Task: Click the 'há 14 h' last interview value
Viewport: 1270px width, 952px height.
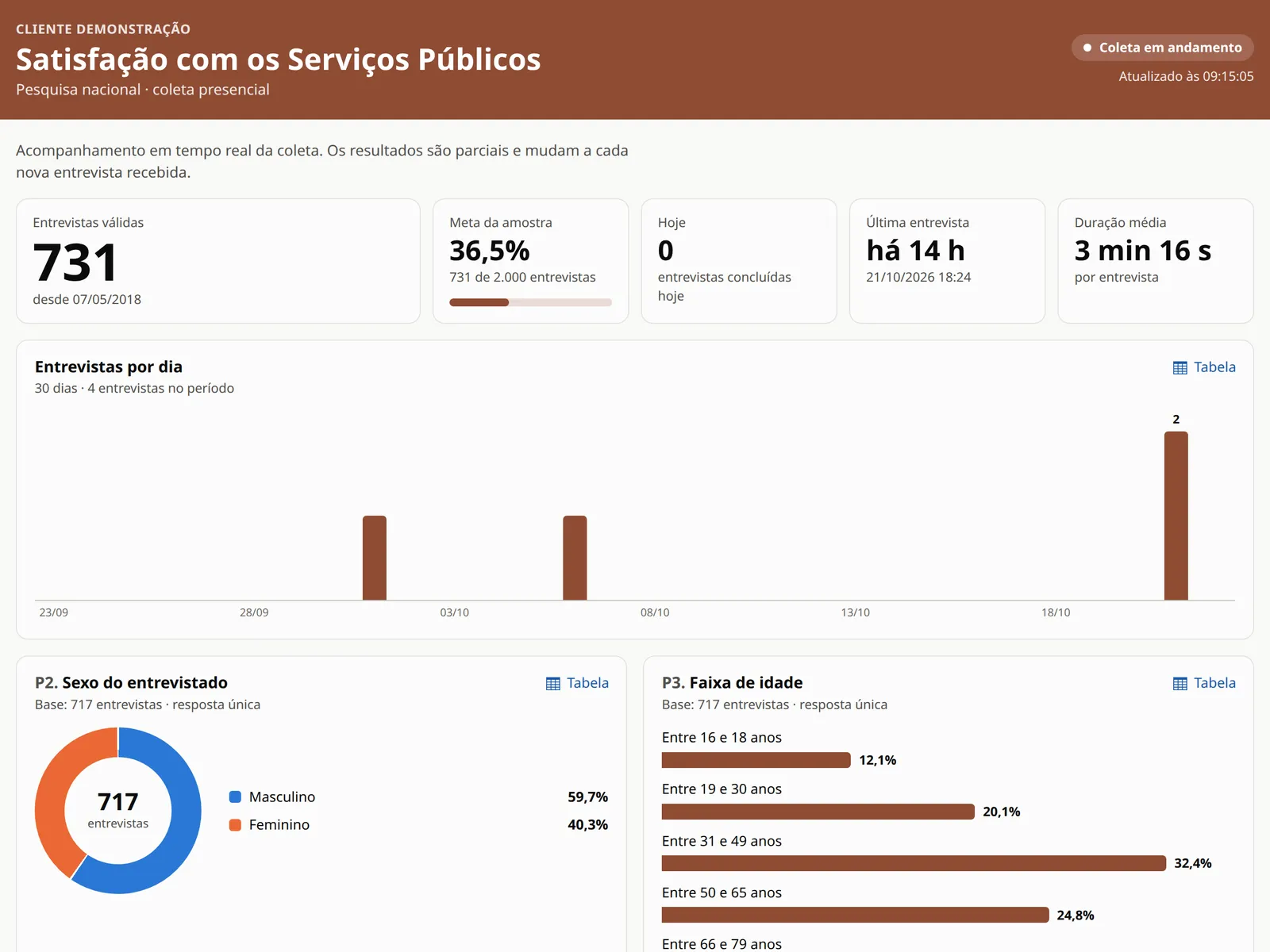Action: pyautogui.click(x=915, y=251)
